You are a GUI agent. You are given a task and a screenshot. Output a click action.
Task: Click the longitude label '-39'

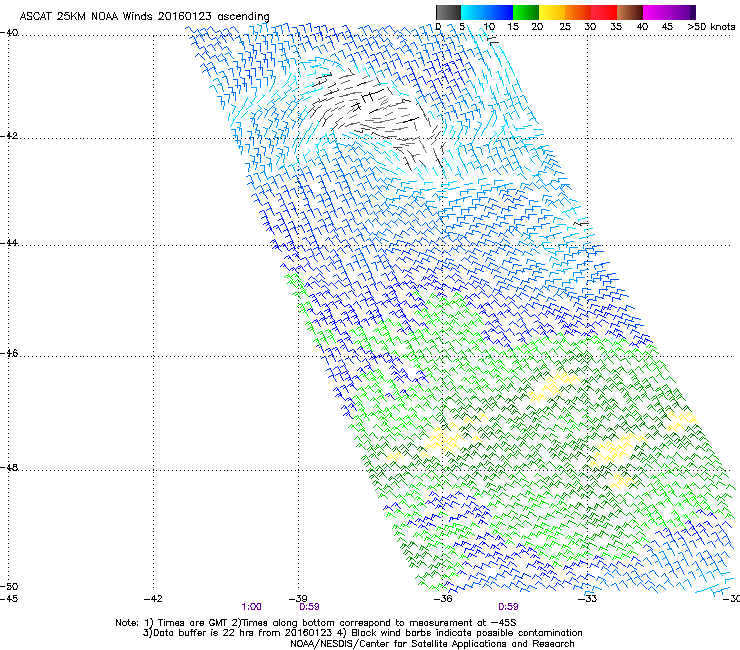click(298, 599)
